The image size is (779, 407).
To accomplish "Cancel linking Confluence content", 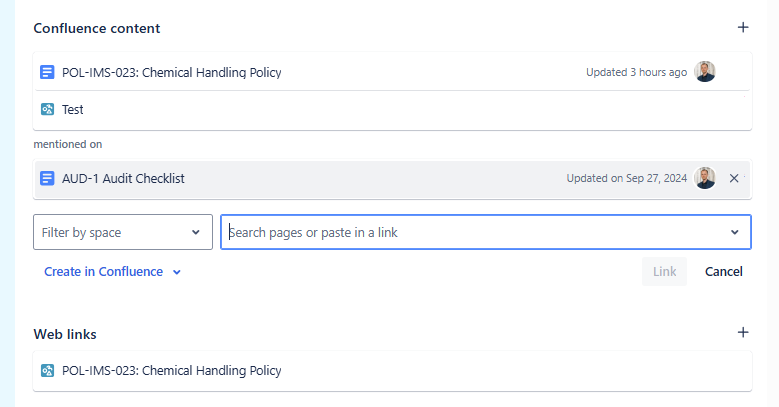I will pos(723,271).
